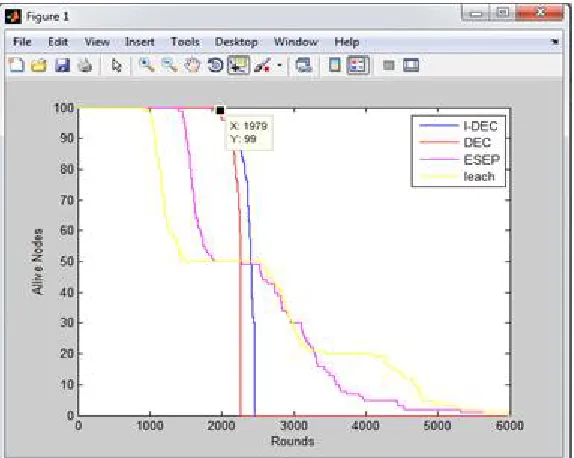The image size is (574, 458).
Task: Click the Insert Colorbar icon
Action: click(335, 66)
